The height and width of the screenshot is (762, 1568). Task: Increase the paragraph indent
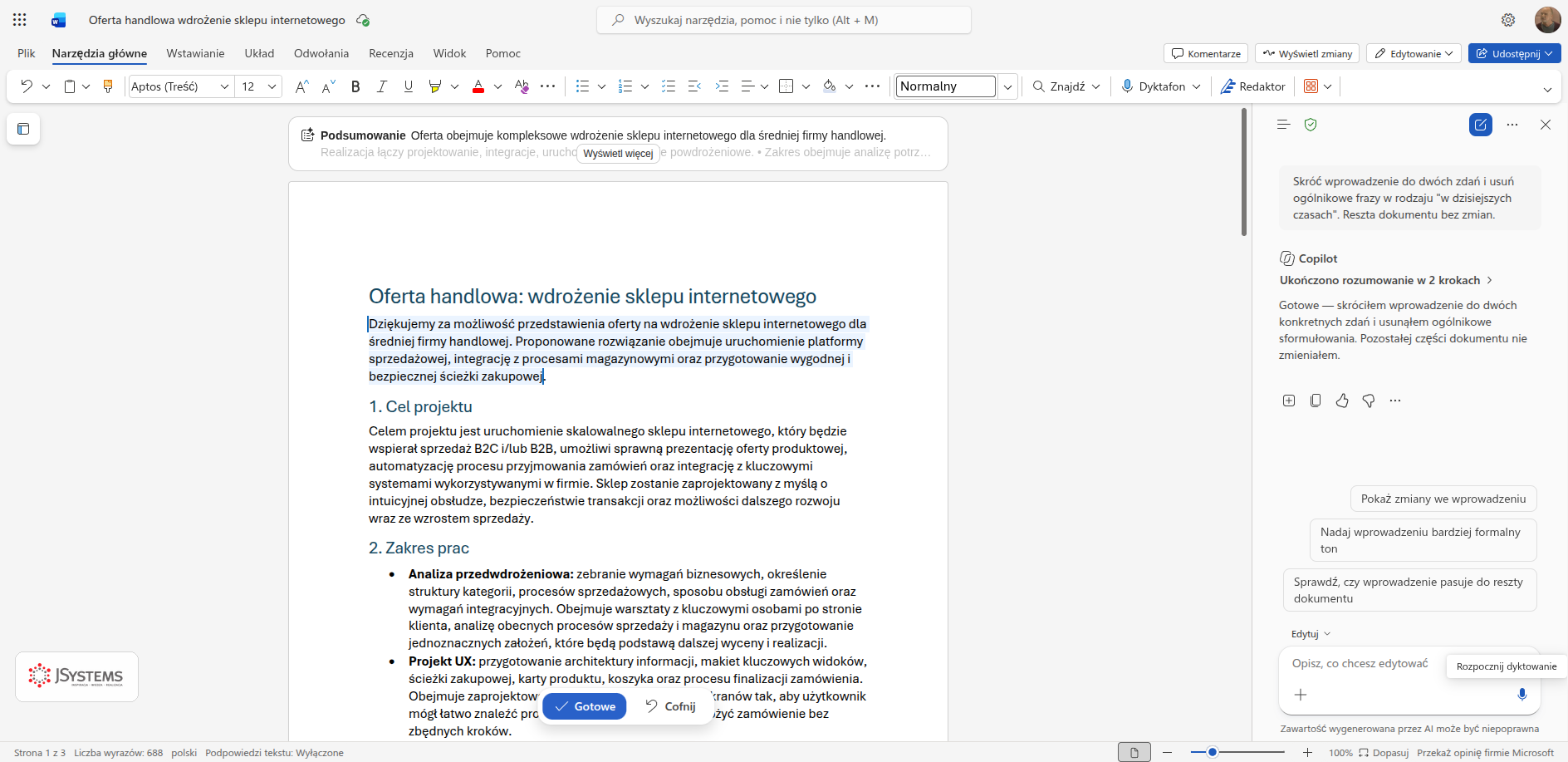pos(722,86)
